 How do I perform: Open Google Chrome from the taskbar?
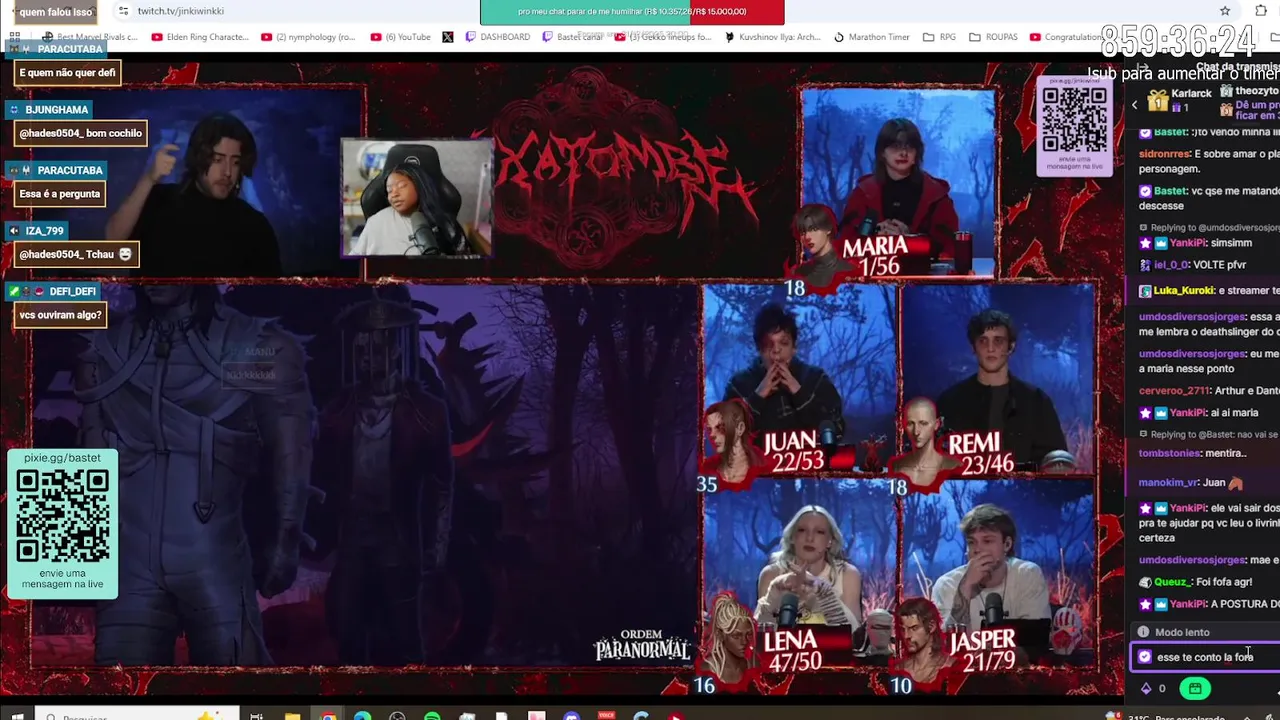point(327,716)
